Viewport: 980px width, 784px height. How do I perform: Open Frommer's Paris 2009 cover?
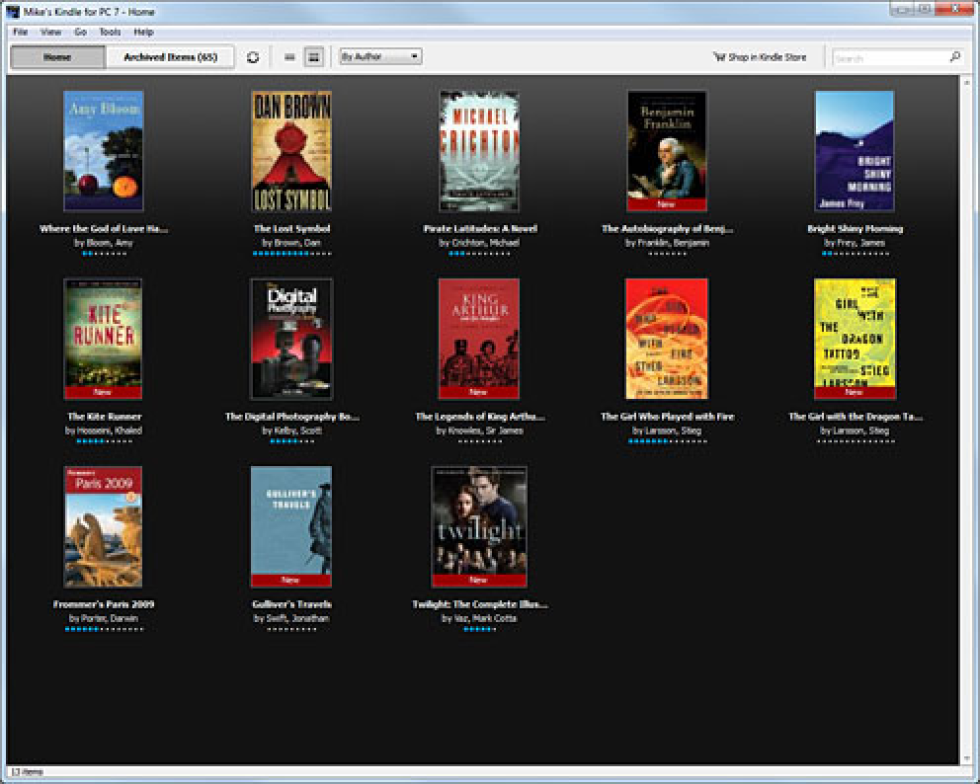pos(103,526)
